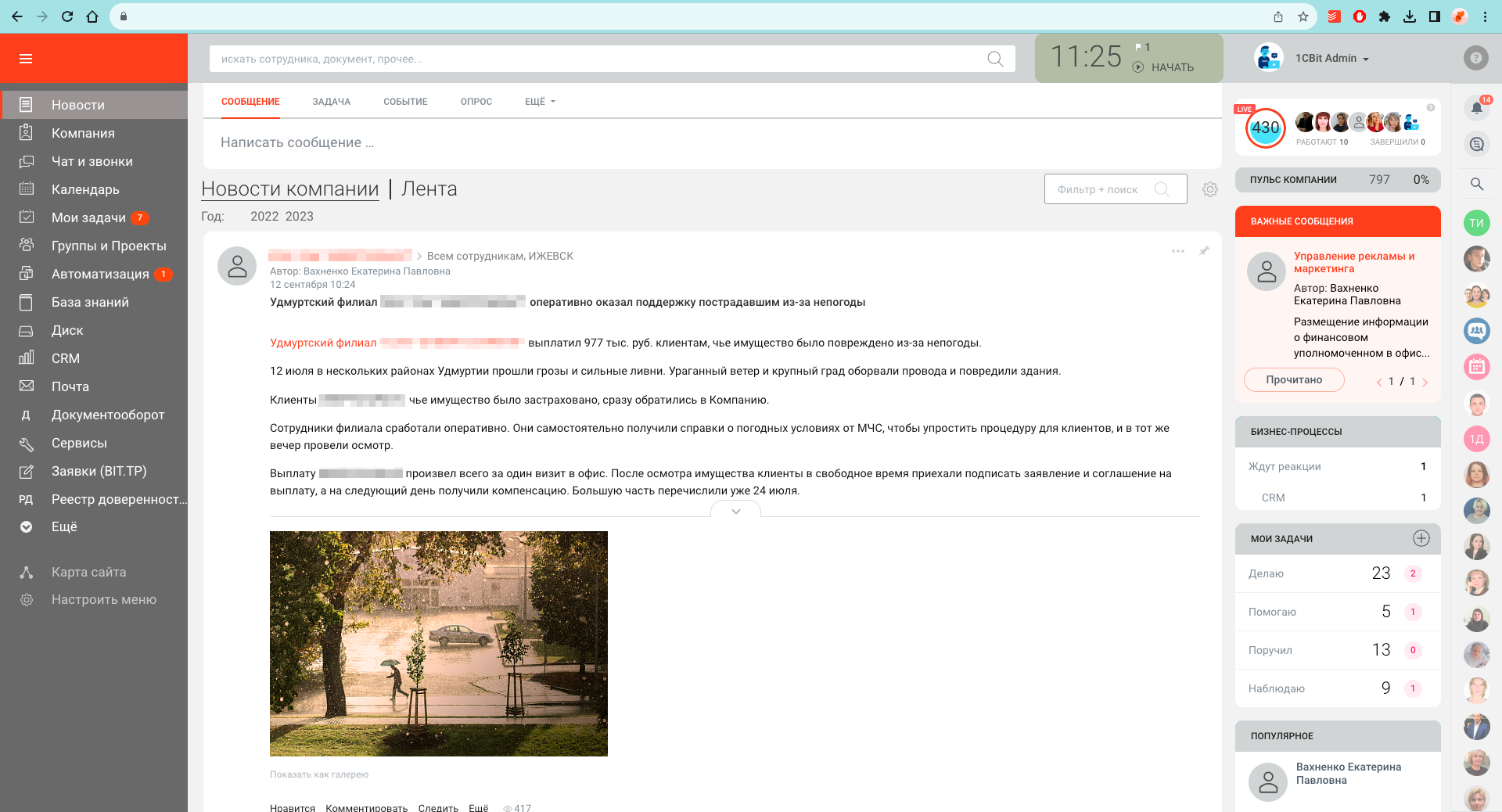Viewport: 1502px width, 812px height.
Task: Open Управление рекламы и маркетинга link
Action: pyautogui.click(x=1354, y=262)
